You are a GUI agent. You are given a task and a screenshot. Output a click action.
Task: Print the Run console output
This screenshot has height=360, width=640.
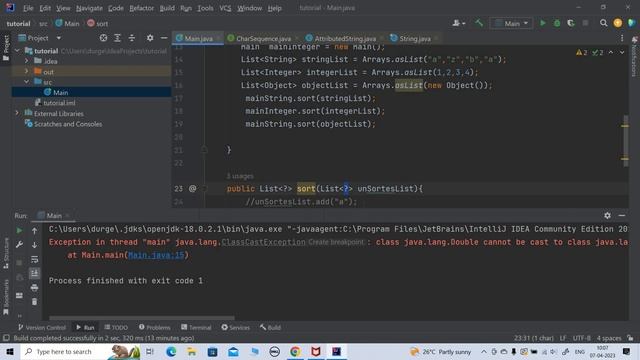[x=34, y=288]
